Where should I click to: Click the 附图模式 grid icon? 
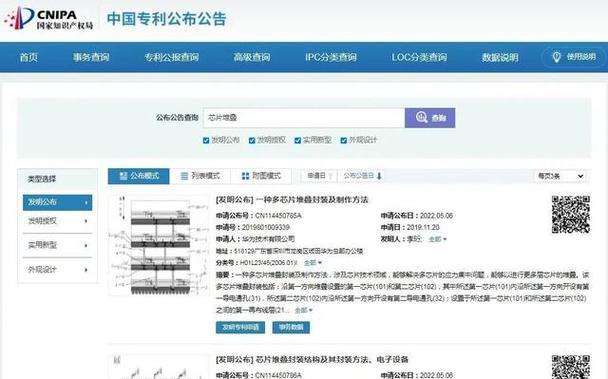click(x=245, y=176)
